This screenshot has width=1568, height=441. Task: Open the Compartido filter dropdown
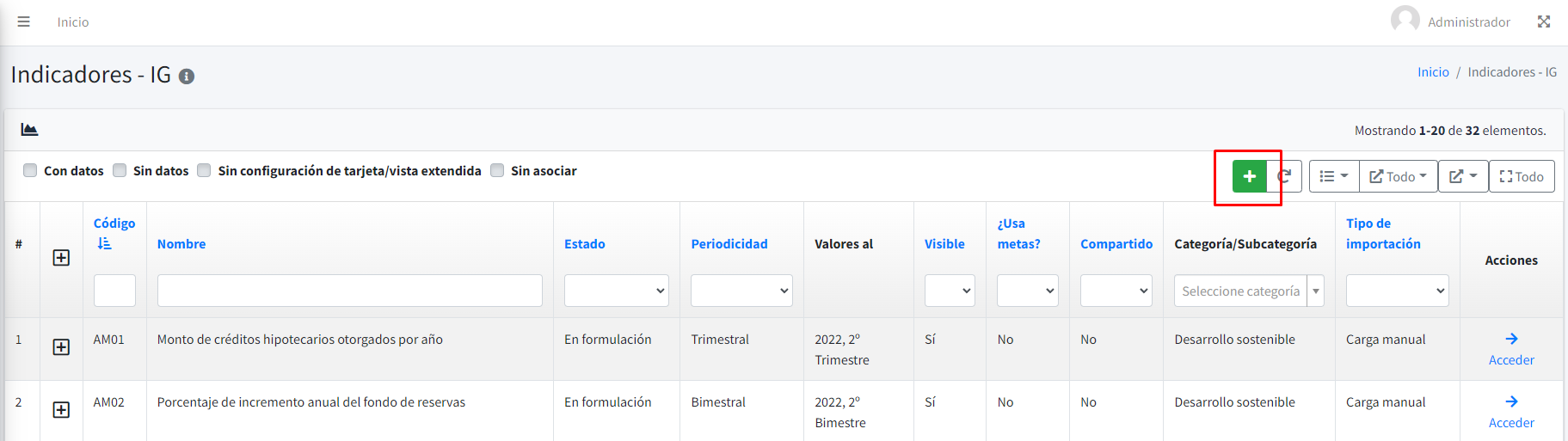click(x=1116, y=291)
